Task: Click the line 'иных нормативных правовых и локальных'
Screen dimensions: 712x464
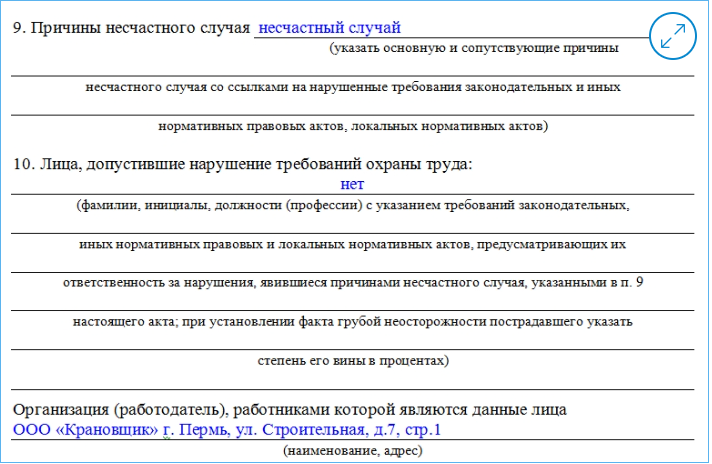Action: [353, 244]
